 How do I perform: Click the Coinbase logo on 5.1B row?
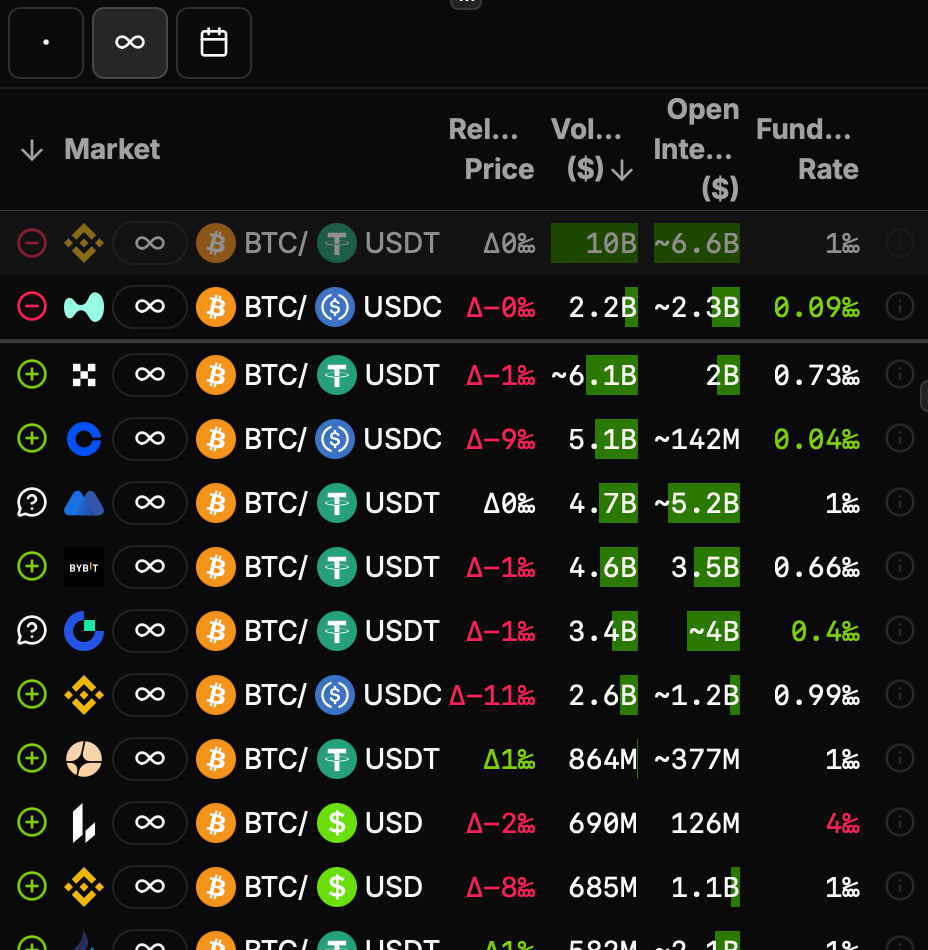(x=84, y=439)
